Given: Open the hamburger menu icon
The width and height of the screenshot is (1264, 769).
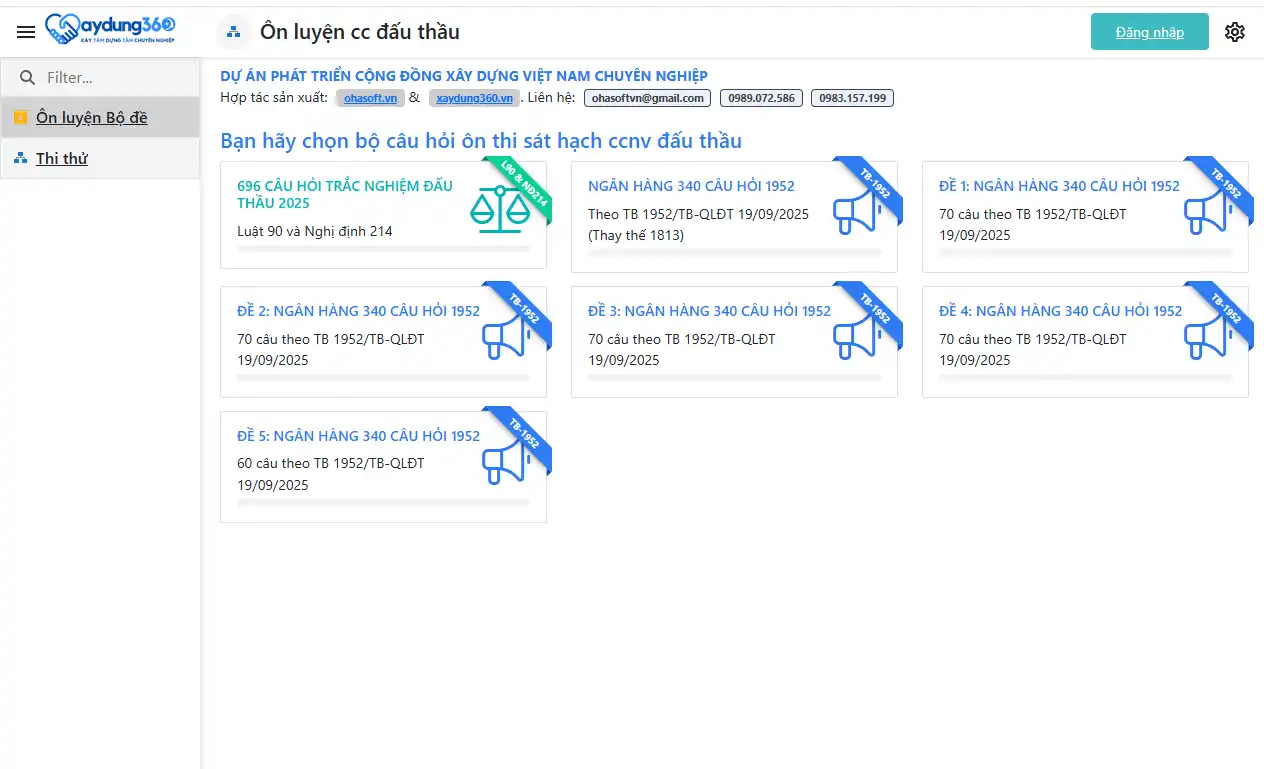Looking at the screenshot, I should [26, 32].
